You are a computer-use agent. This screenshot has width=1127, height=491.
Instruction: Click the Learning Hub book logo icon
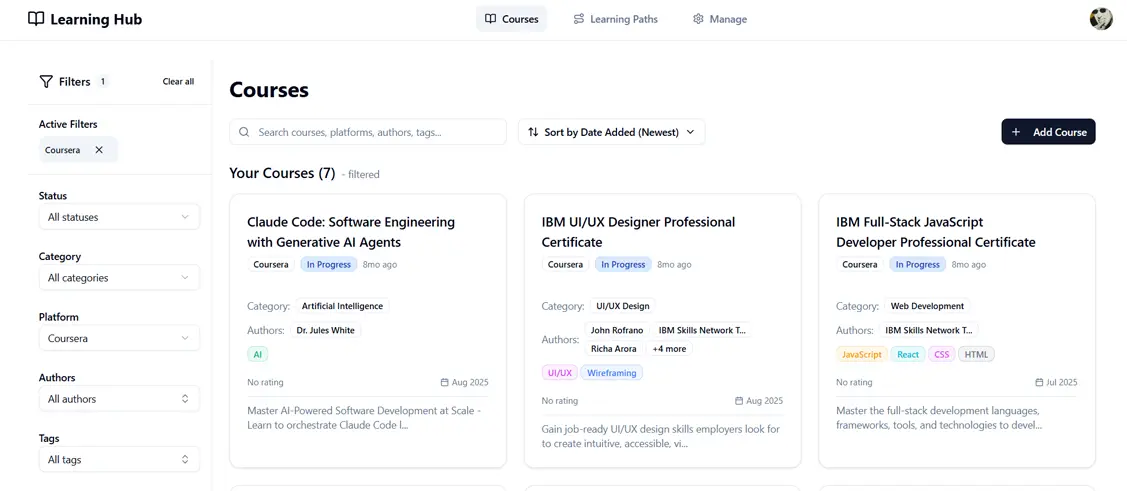tap(36, 19)
